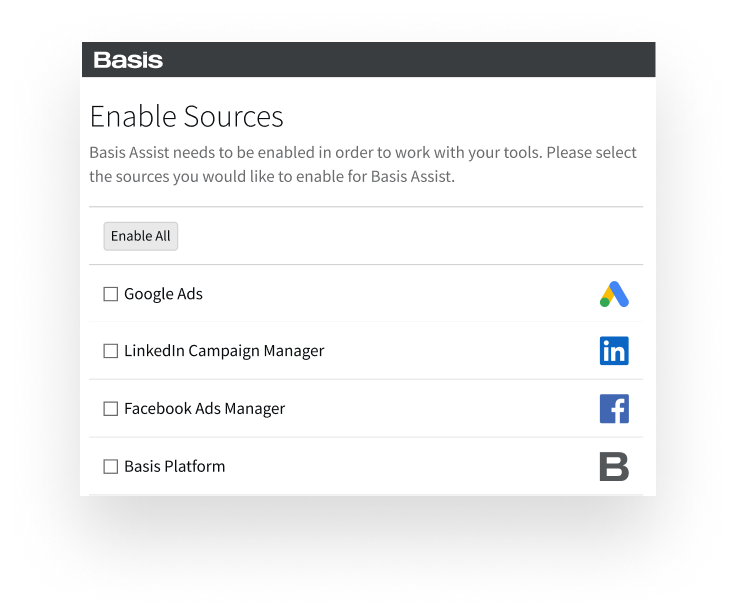This screenshot has width=736, height=616.
Task: Check the Google Ads checkbox
Action: [110, 294]
